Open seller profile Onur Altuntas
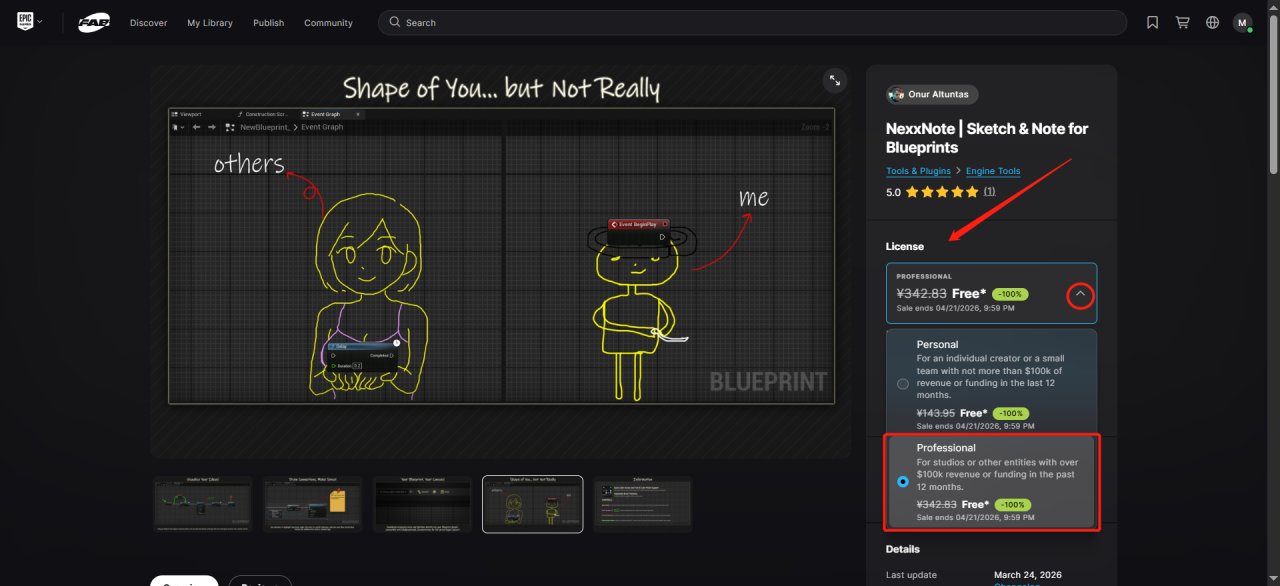This screenshot has height=586, width=1280. point(932,94)
